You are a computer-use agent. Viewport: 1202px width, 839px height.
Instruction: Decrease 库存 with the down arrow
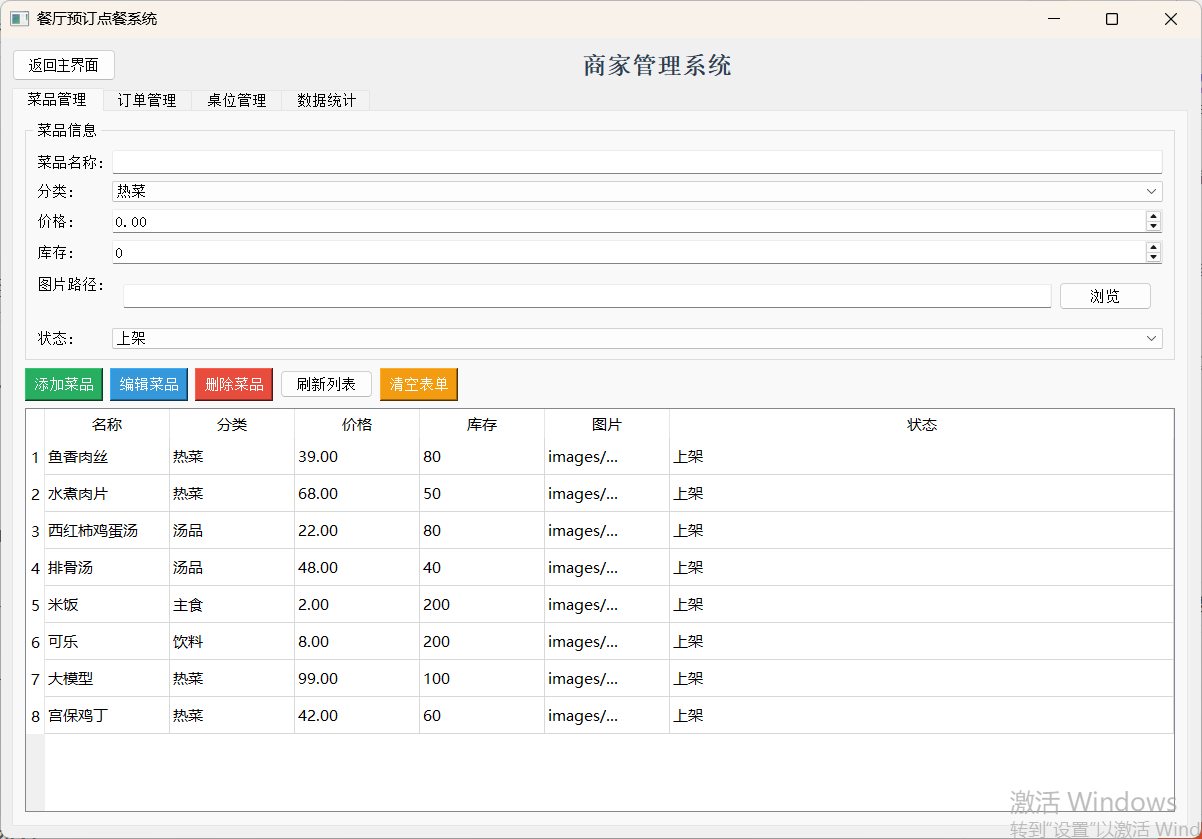pyautogui.click(x=1154, y=258)
